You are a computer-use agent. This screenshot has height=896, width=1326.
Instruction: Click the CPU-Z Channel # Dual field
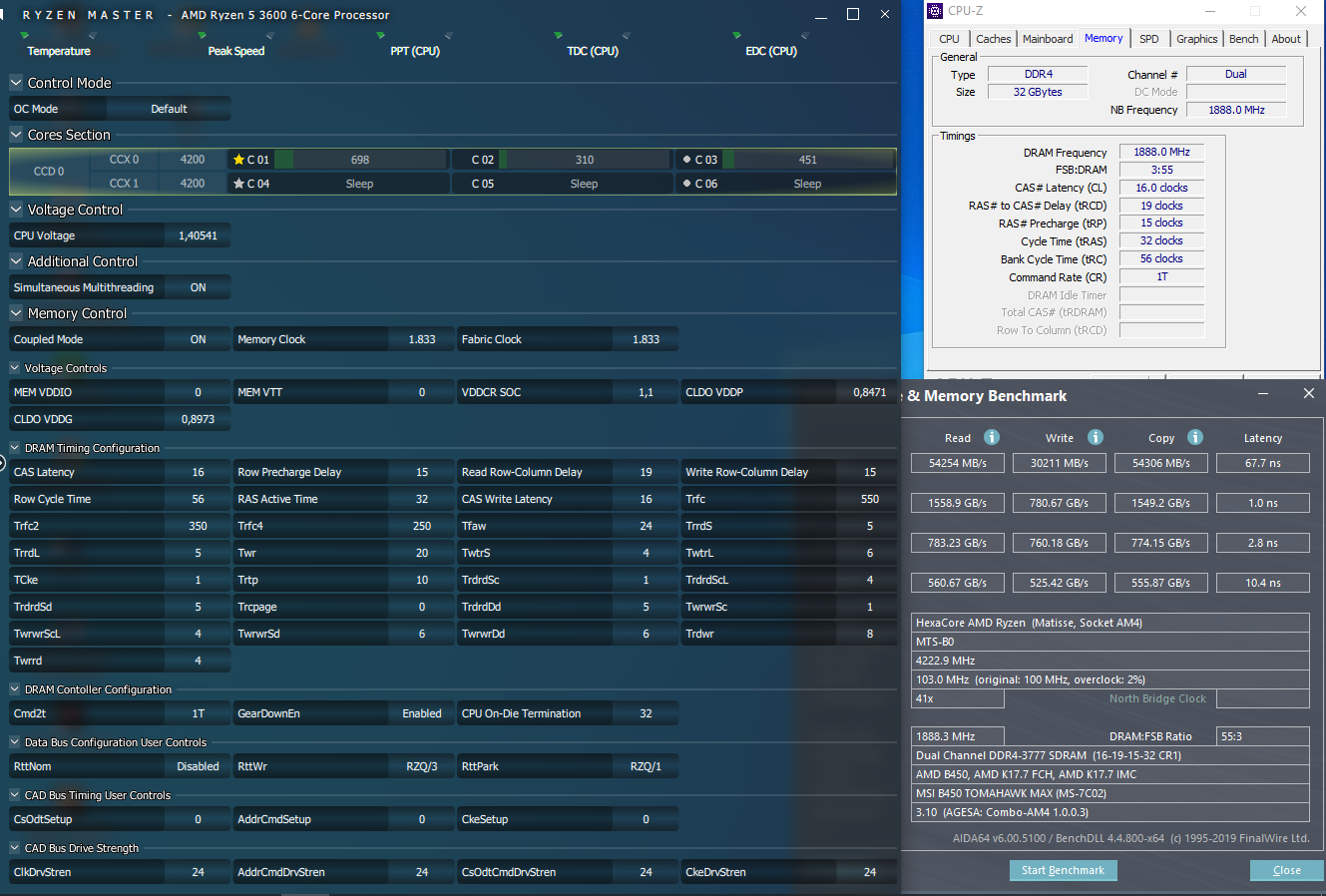tap(1236, 74)
